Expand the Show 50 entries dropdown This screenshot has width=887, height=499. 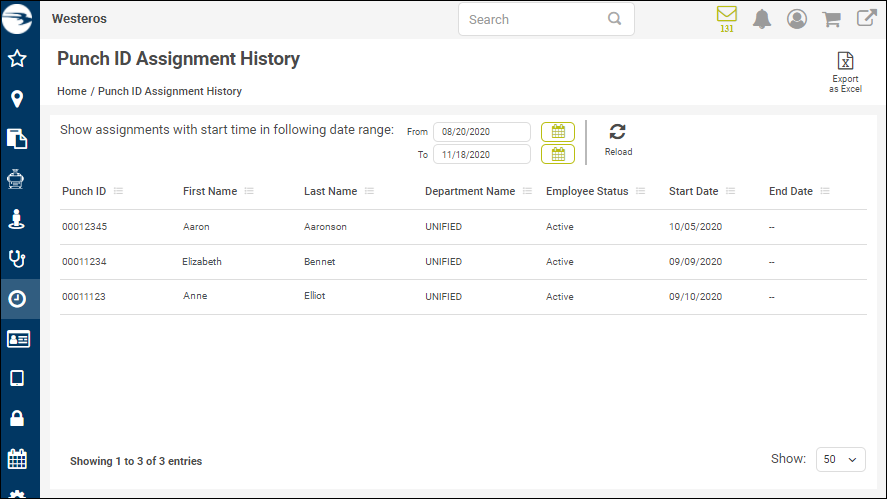coord(841,459)
